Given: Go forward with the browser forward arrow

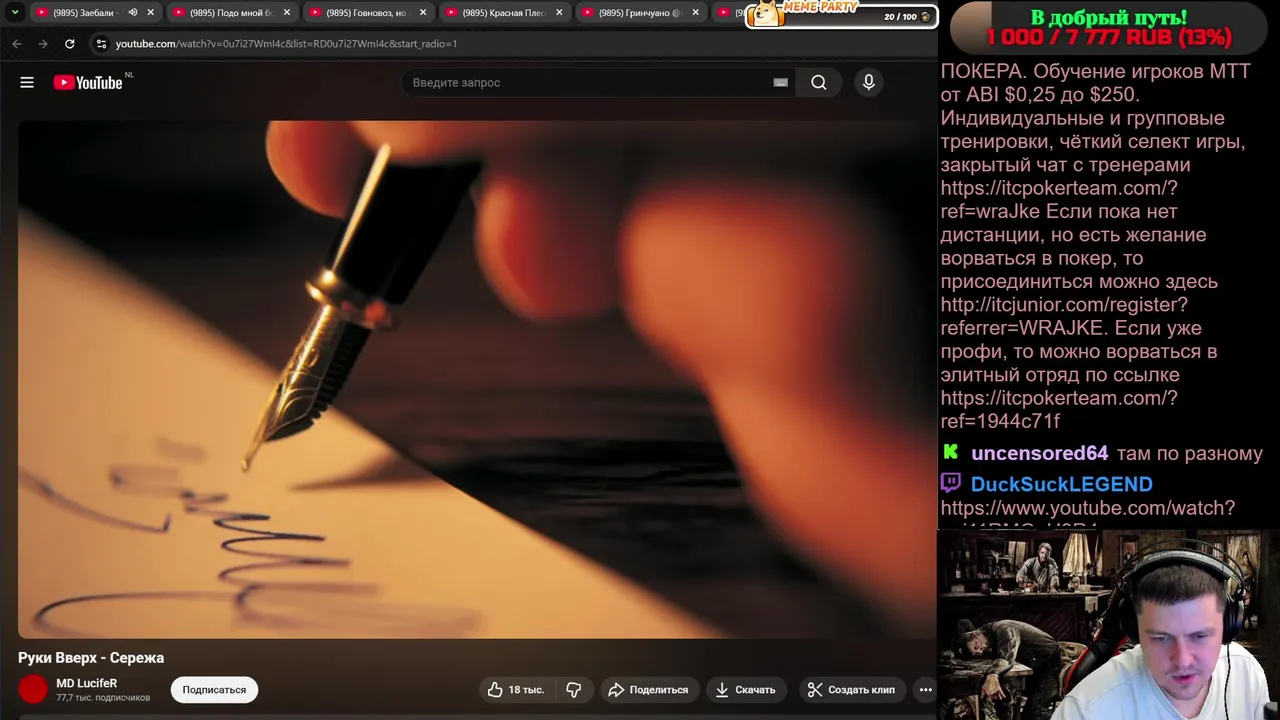Looking at the screenshot, I should pos(42,44).
